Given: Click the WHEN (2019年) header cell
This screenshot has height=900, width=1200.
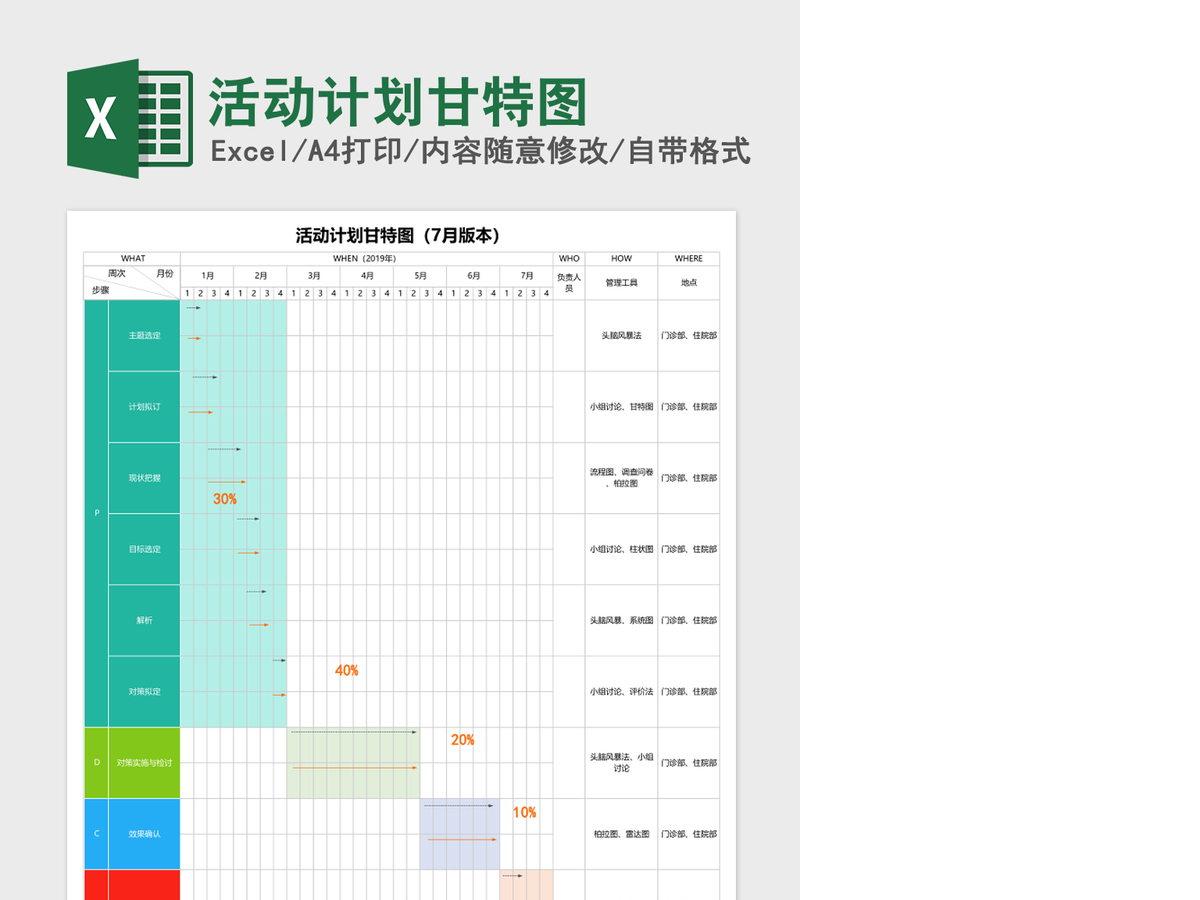Looking at the screenshot, I should [367, 258].
